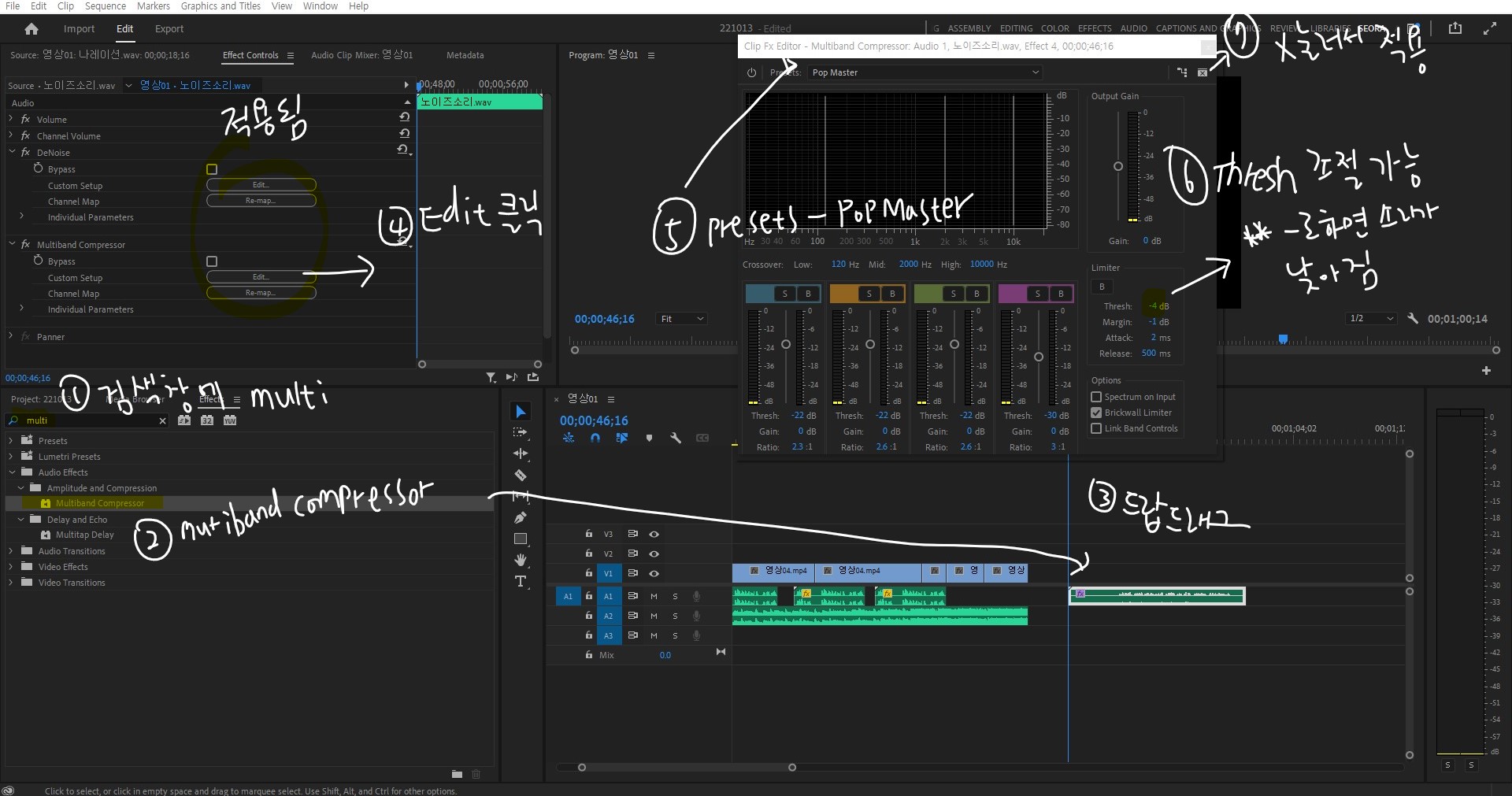Bypass the fourth band B button
Screen dimensions: 1512x796
tap(1061, 294)
